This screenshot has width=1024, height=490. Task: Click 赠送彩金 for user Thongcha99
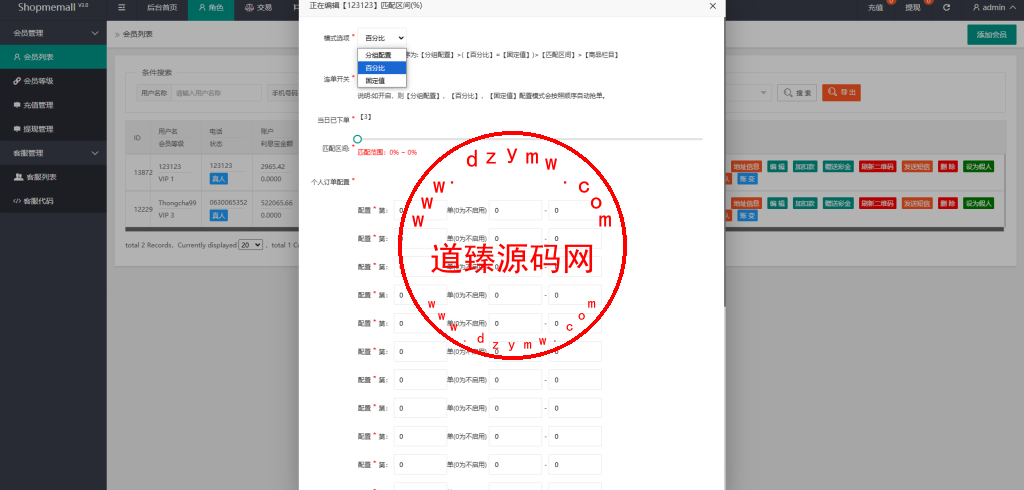[x=839, y=203]
